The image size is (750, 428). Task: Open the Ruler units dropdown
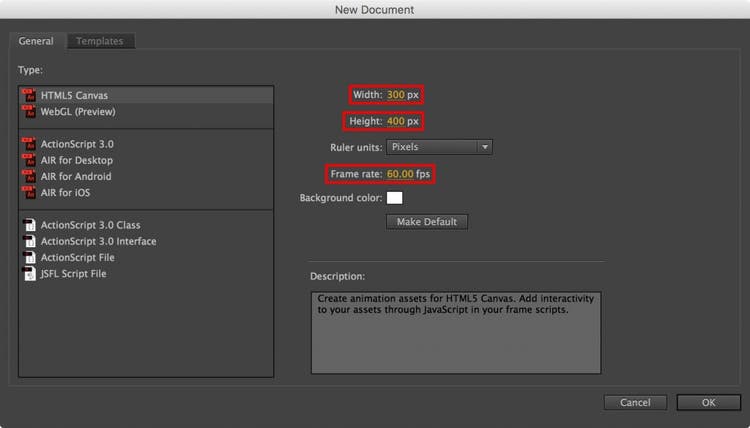pyautogui.click(x=438, y=147)
